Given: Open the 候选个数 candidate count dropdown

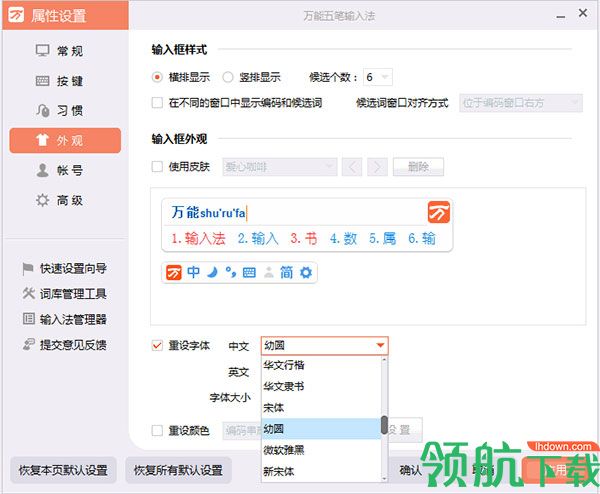Looking at the screenshot, I should coord(377,77).
